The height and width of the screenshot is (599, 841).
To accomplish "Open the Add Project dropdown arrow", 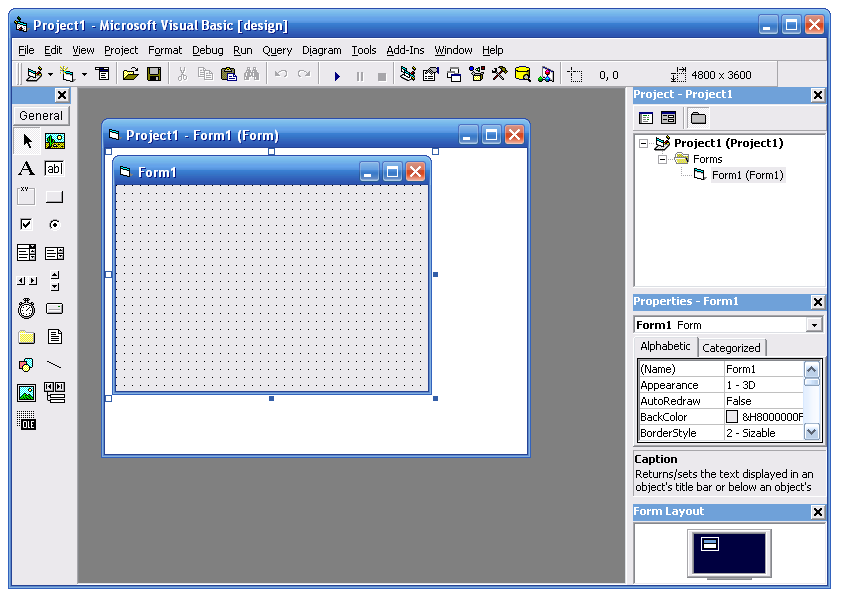I will (50, 75).
